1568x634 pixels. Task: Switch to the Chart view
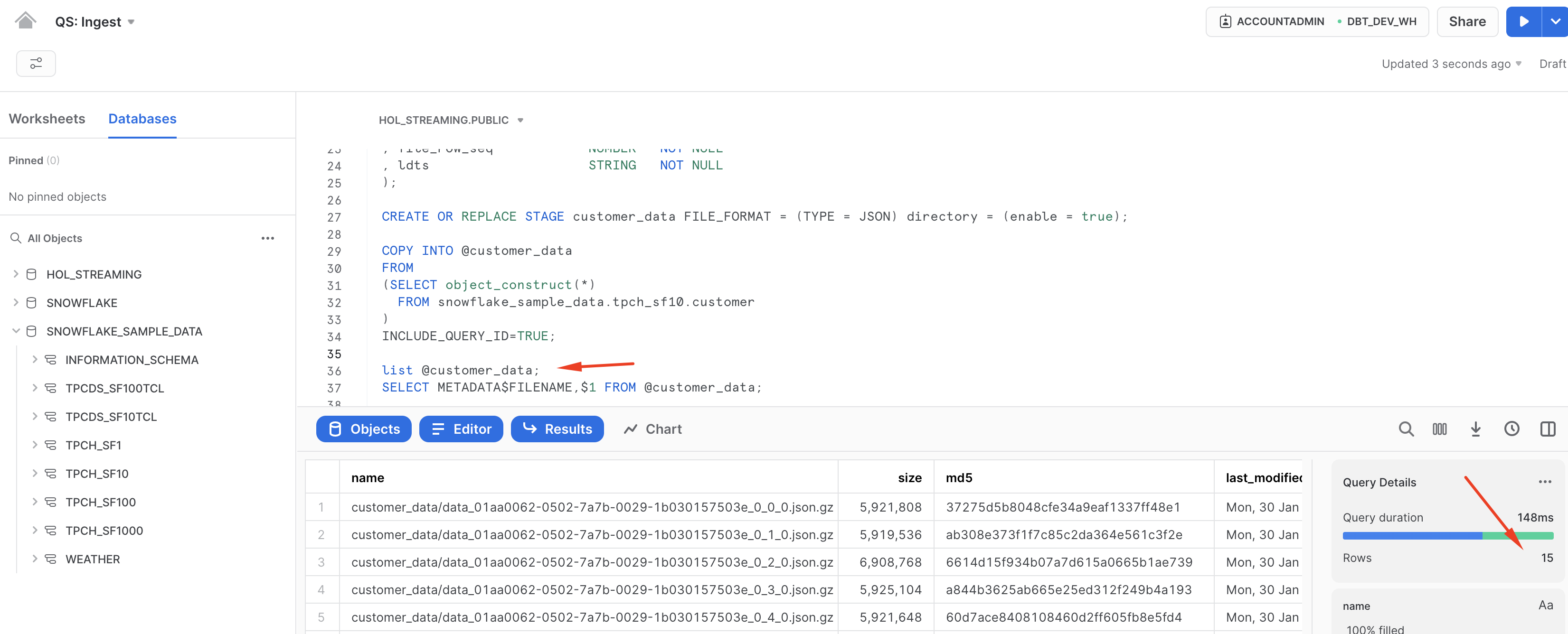(x=652, y=429)
